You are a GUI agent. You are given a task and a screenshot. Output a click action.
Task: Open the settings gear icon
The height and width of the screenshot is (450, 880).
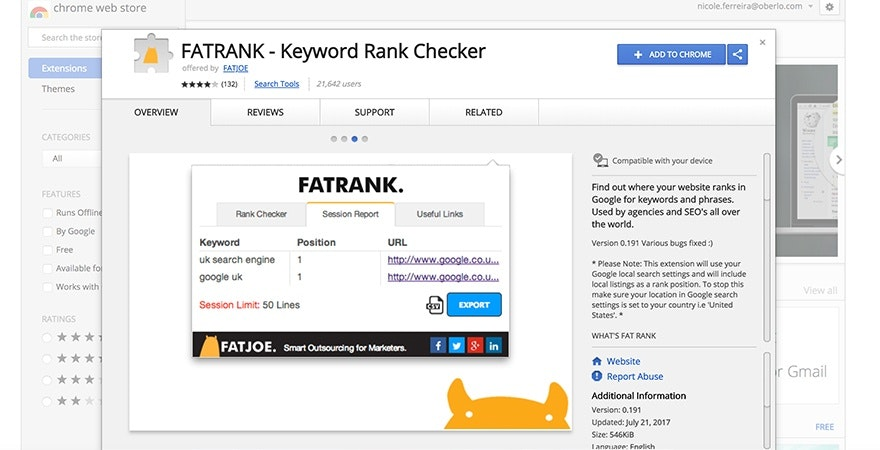click(x=829, y=7)
